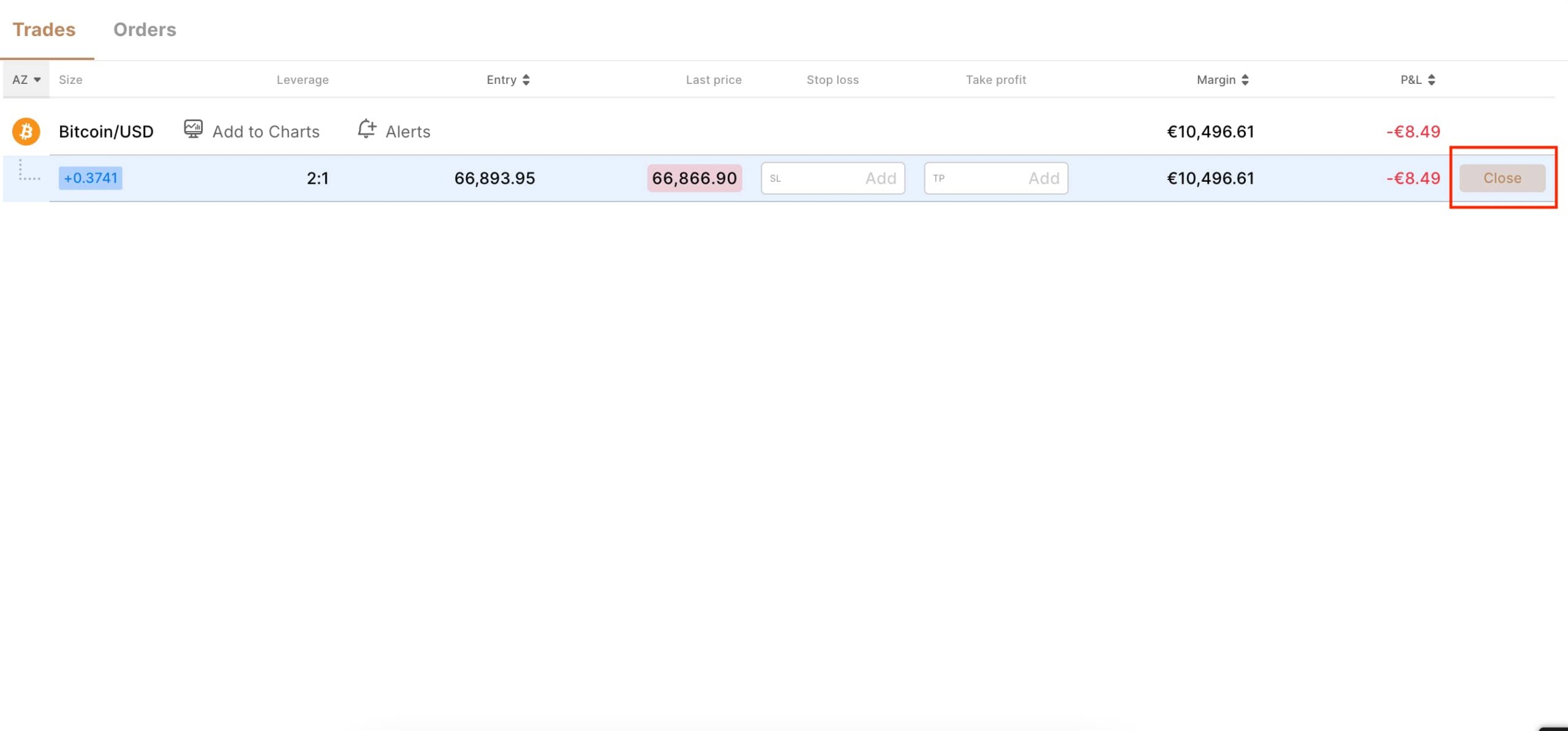
Task: Click the Add to Charts link
Action: coord(266,132)
